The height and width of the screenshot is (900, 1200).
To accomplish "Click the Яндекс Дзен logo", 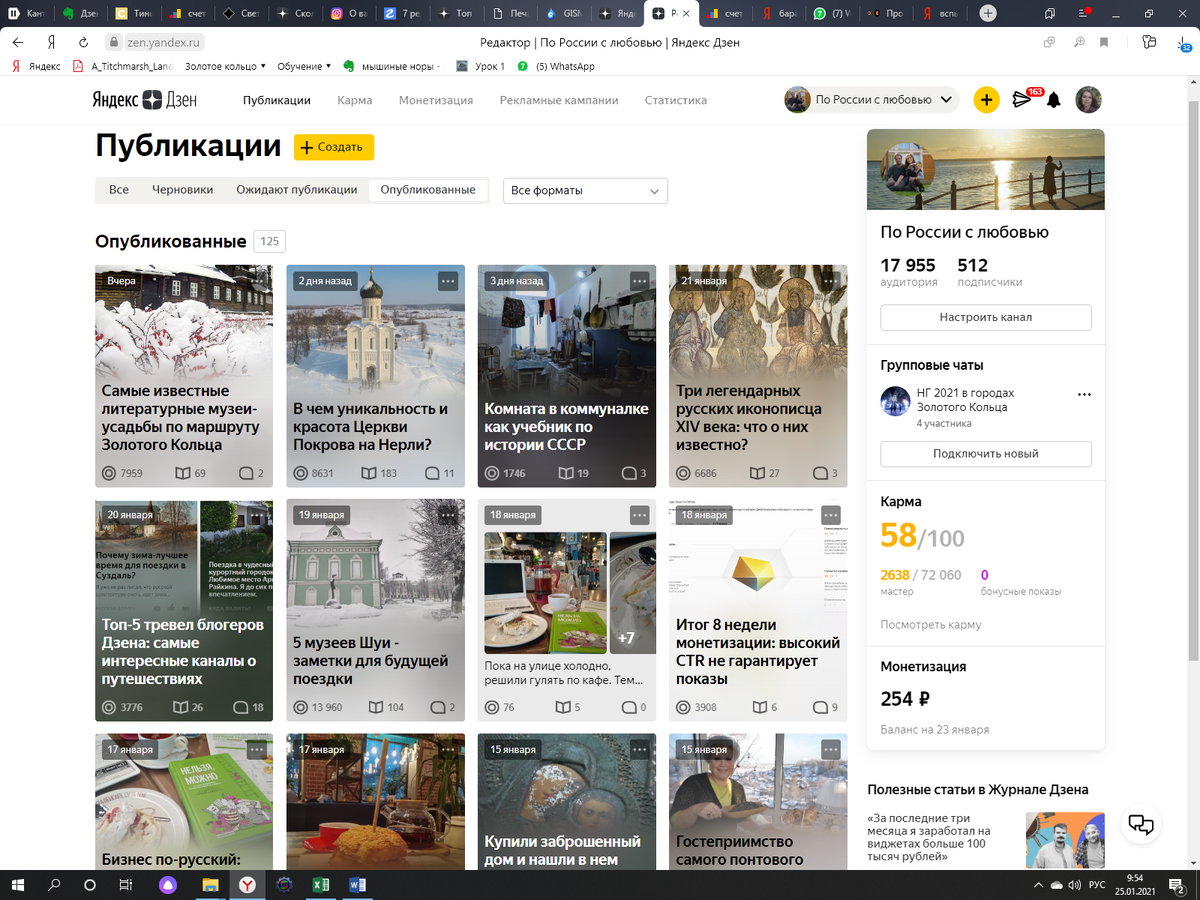I will click(x=145, y=100).
